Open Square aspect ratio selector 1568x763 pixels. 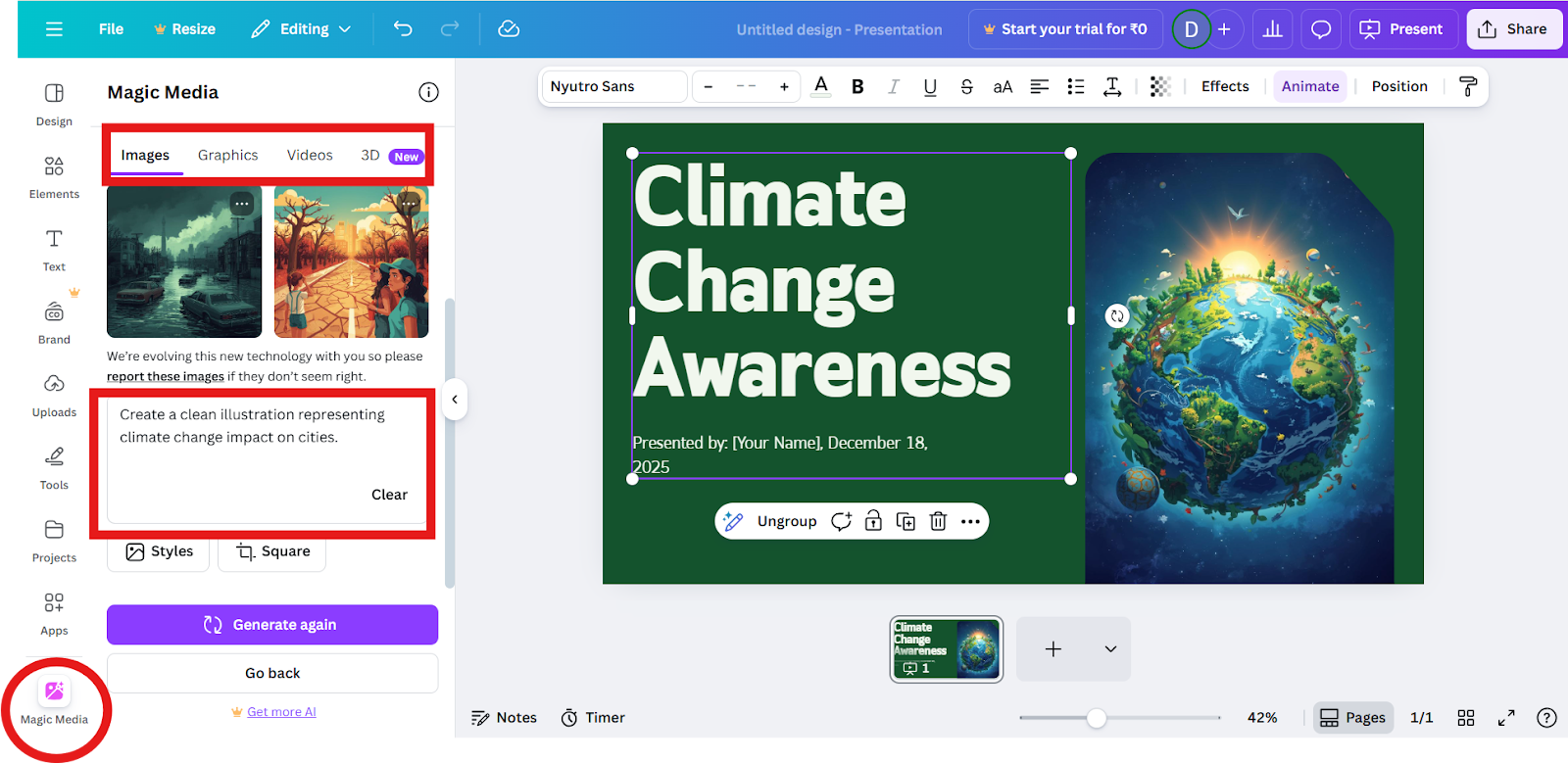pos(272,551)
